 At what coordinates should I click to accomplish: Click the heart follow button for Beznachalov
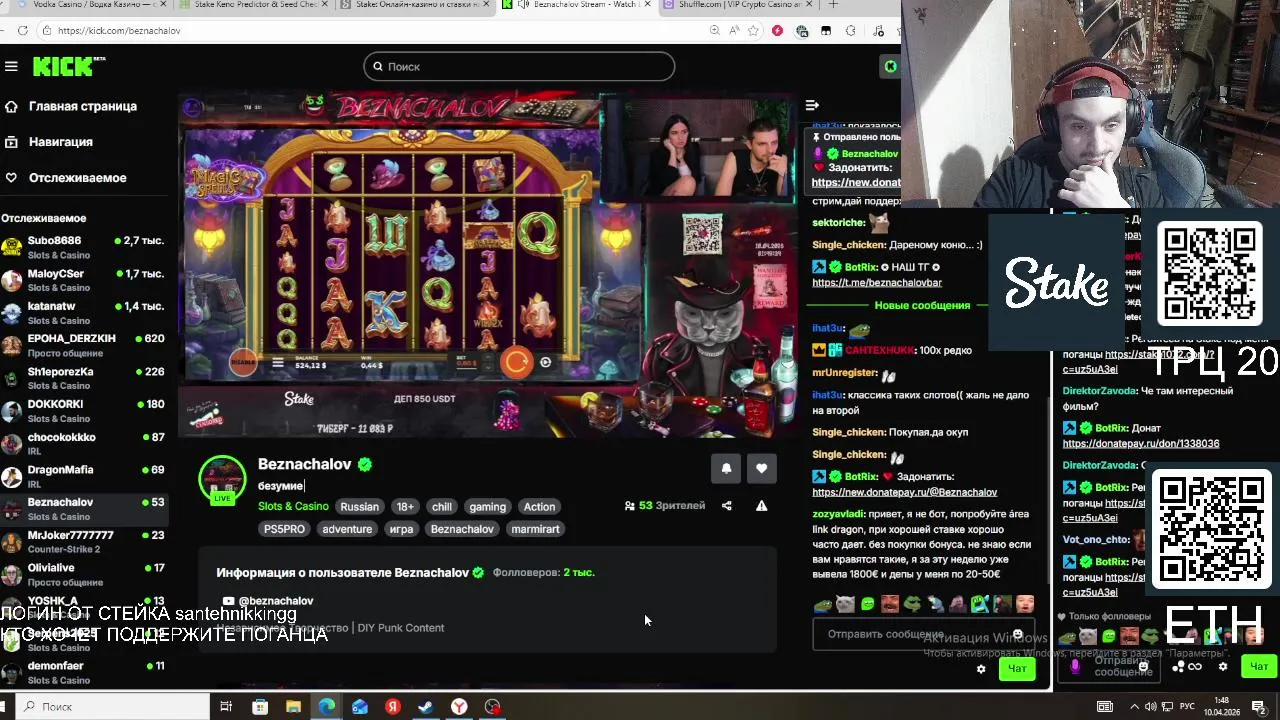point(762,468)
